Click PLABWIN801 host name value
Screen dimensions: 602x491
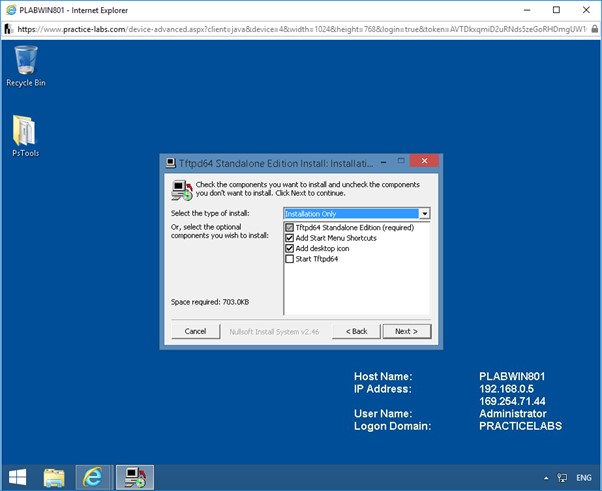512,376
